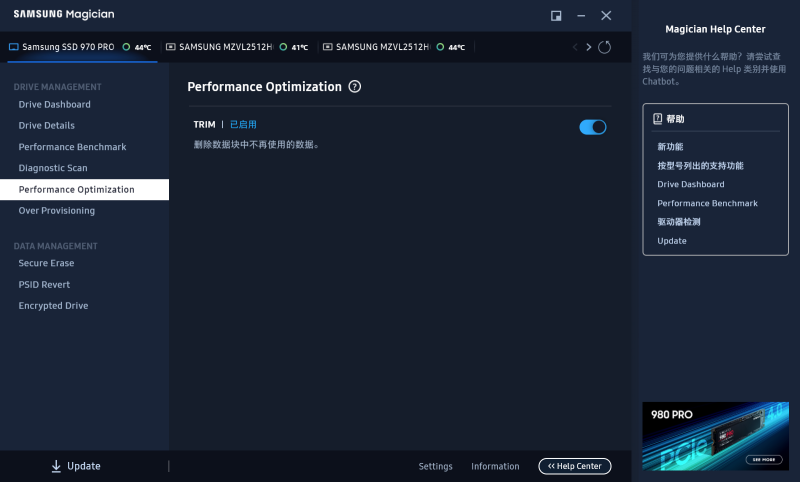Select Performance Optimization in the sidebar
800x482 pixels.
point(85,189)
